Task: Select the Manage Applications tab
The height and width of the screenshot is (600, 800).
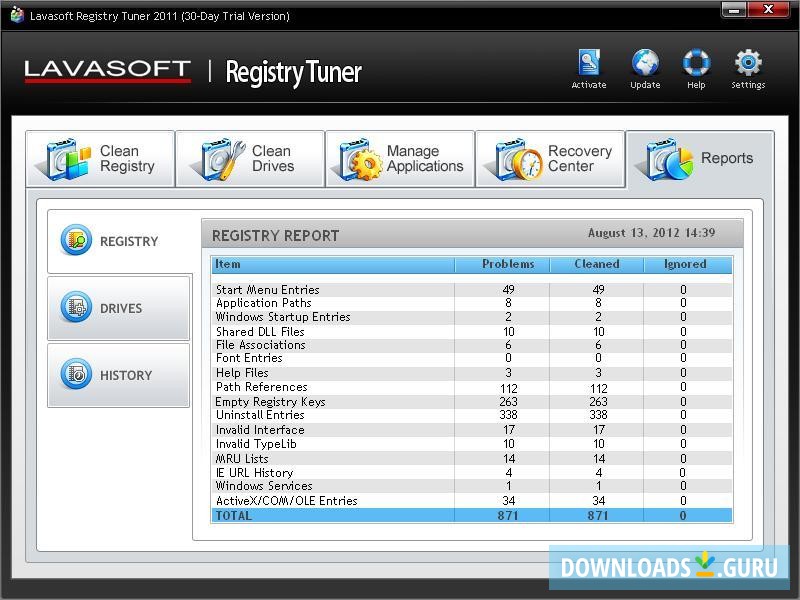Action: 400,157
